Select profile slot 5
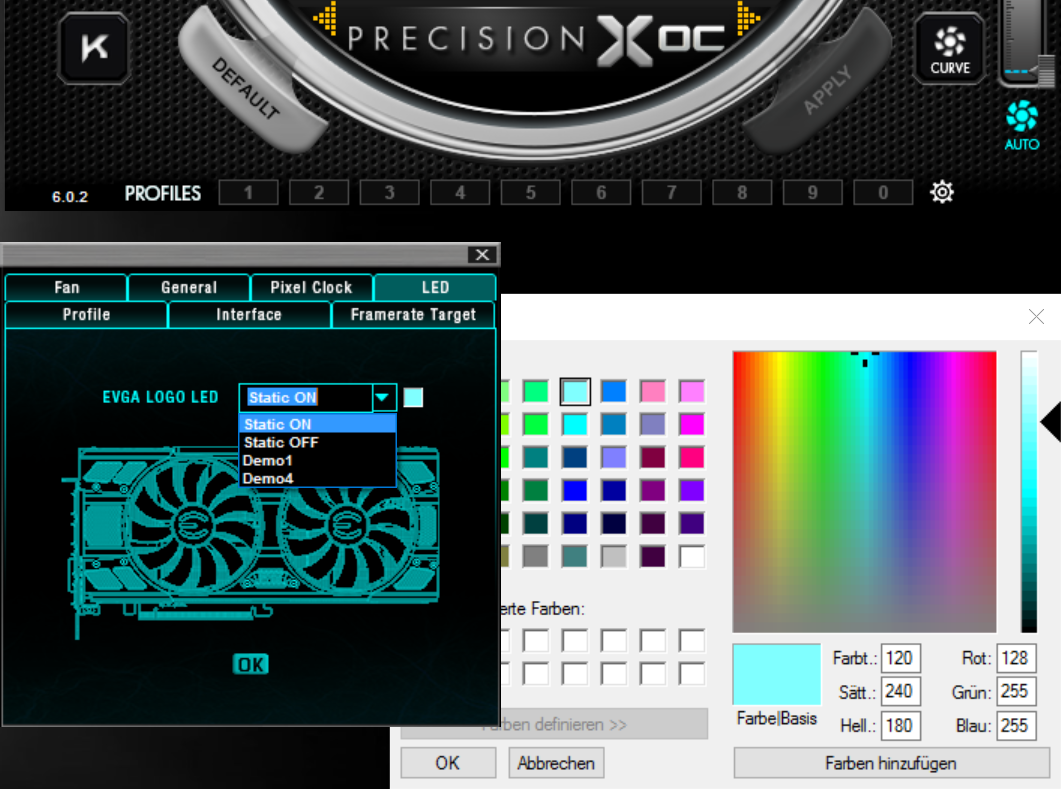The image size is (1061, 789). click(530, 192)
